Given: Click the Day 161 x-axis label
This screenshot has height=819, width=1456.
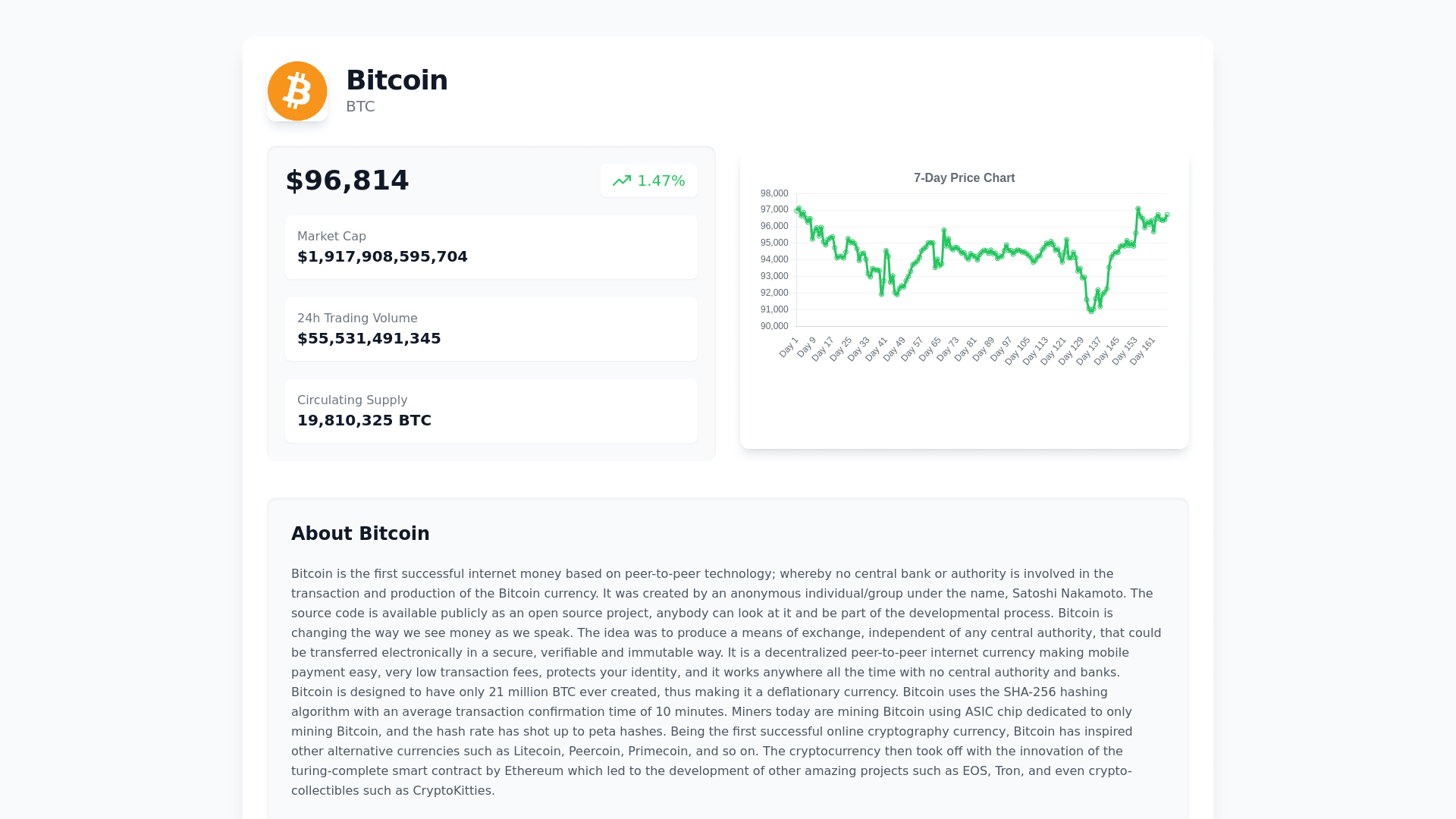Looking at the screenshot, I should pos(1143,351).
